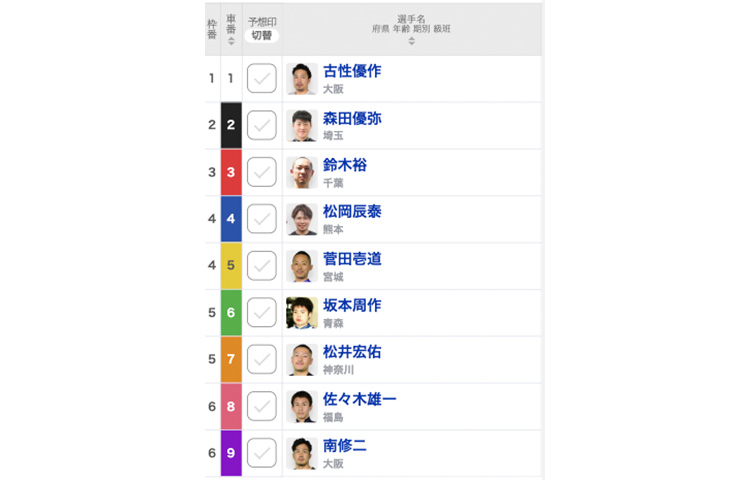The height and width of the screenshot is (480, 750).
Task: Click the green number 6 car badge
Action: tap(231, 313)
